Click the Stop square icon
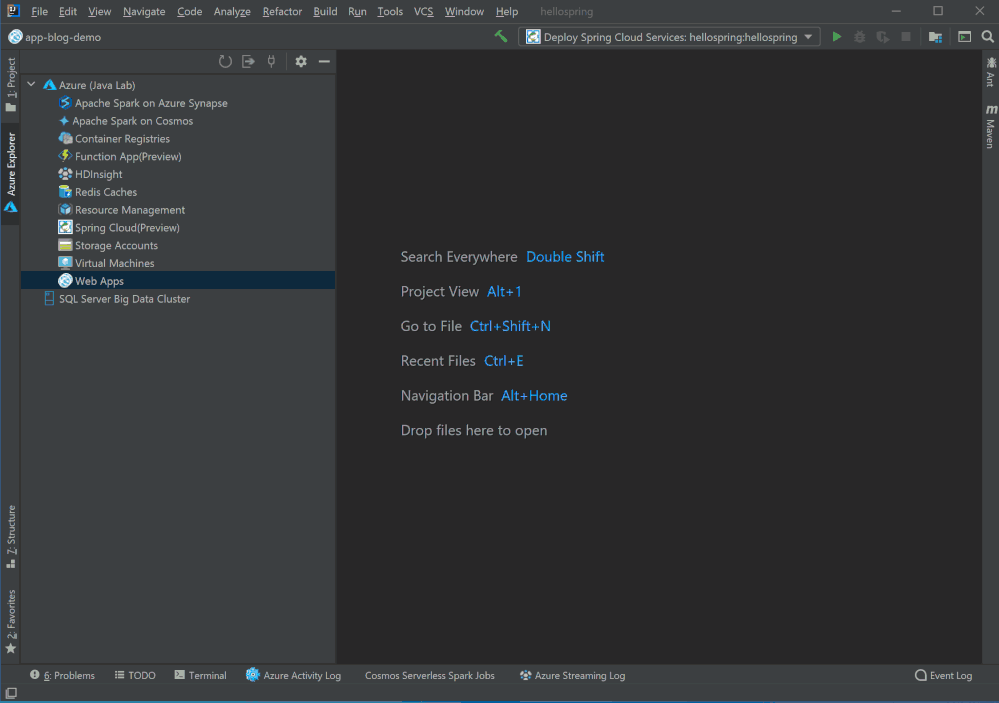 coord(905,37)
